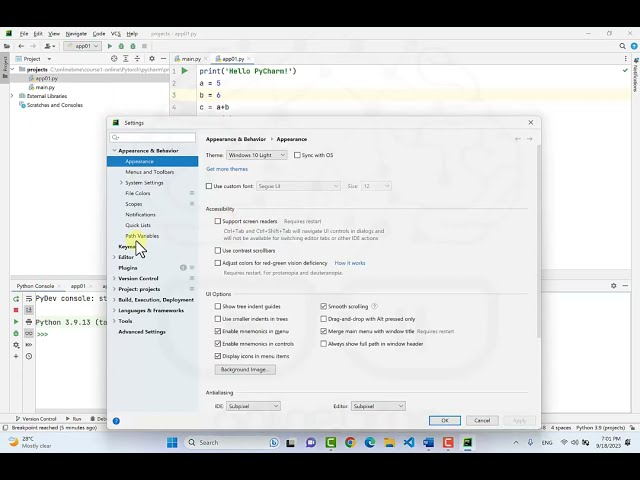
Task: Collapse all in Project panel toolbar
Action: pyautogui.click(x=137, y=59)
